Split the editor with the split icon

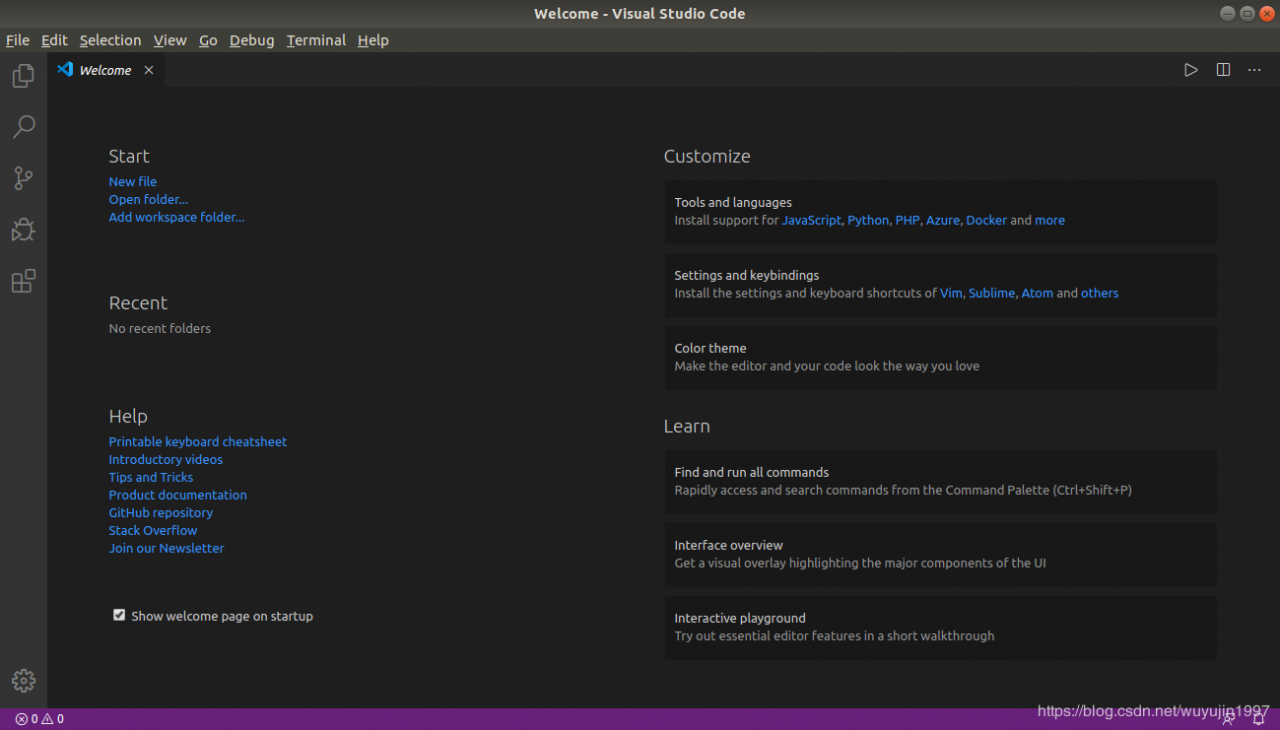pos(1223,70)
